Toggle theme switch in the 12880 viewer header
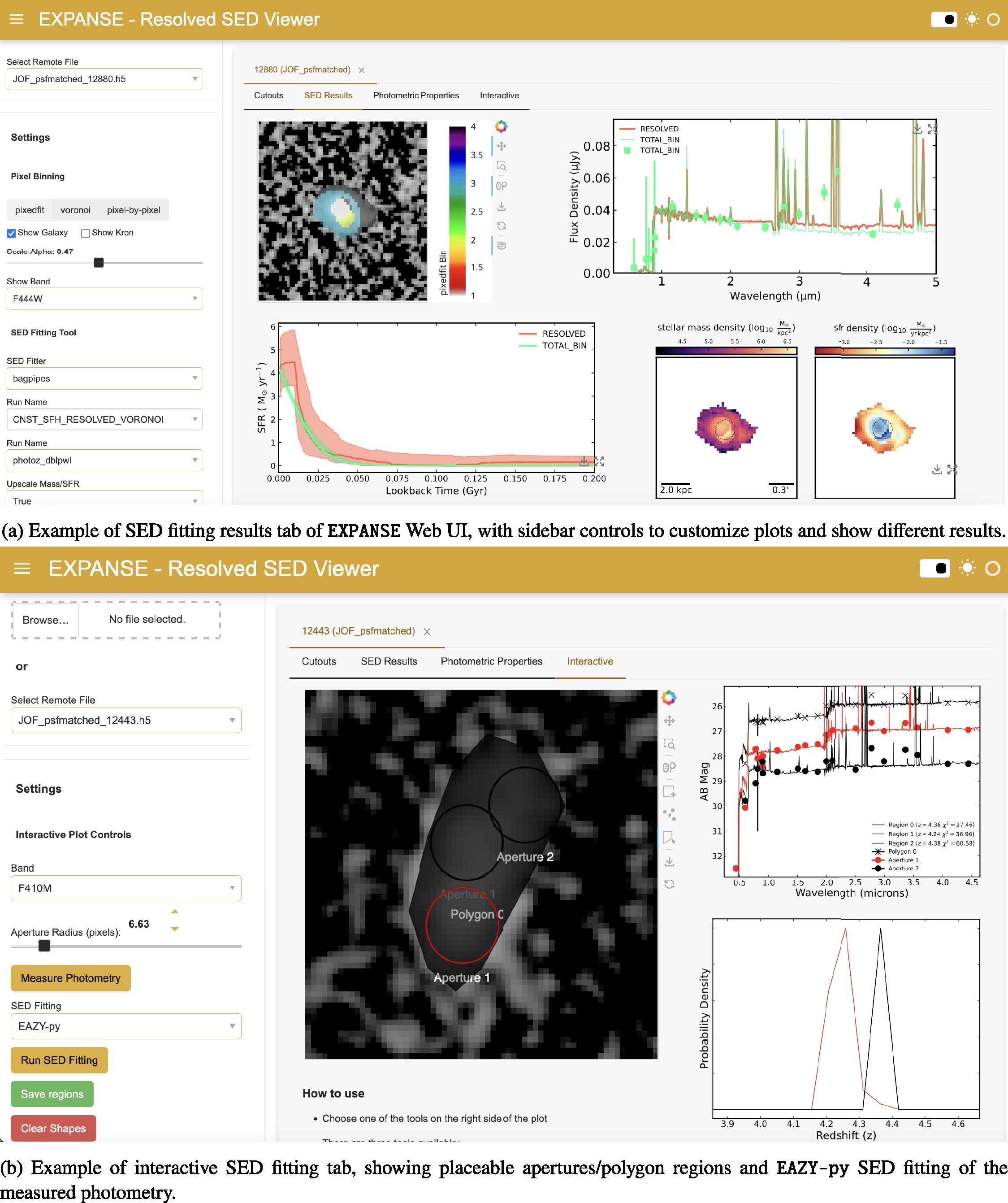The image size is (1008, 1203). click(944, 19)
